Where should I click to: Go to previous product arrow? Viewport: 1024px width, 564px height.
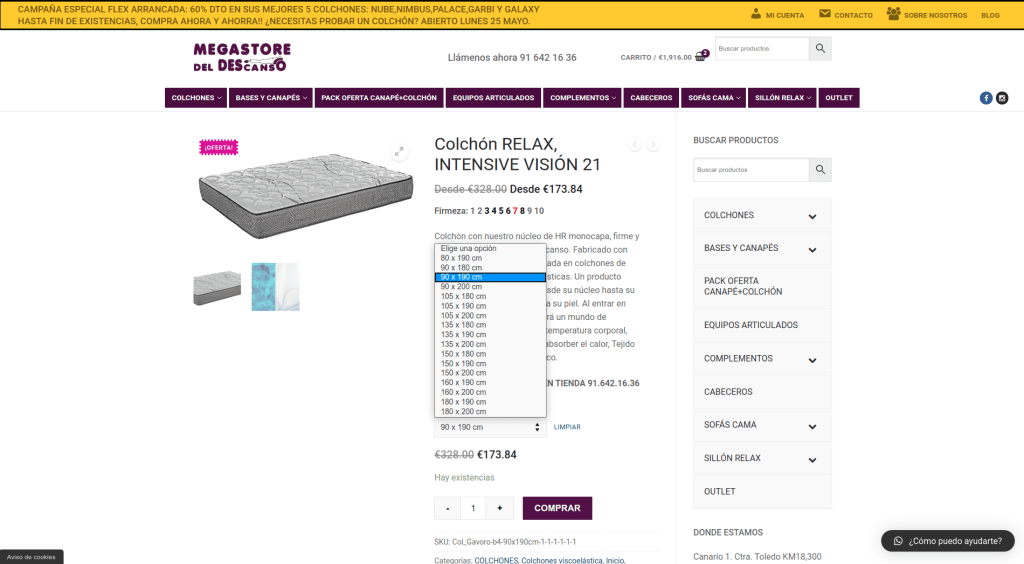[635, 144]
